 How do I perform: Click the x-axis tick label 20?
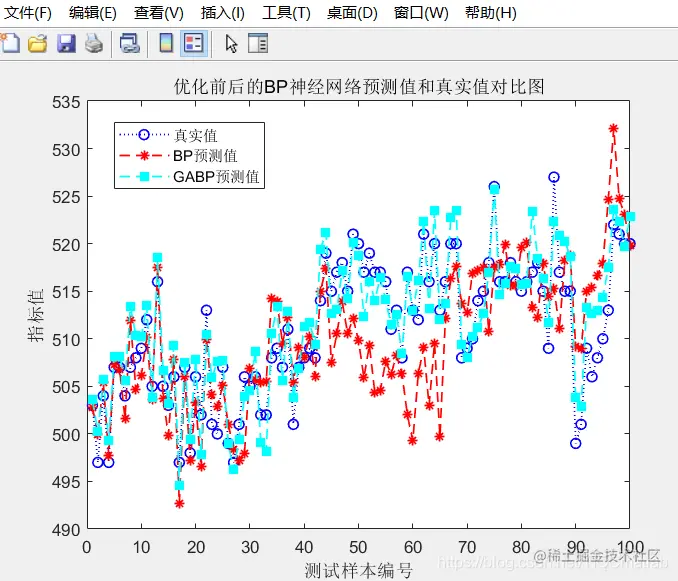pyautogui.click(x=195, y=547)
